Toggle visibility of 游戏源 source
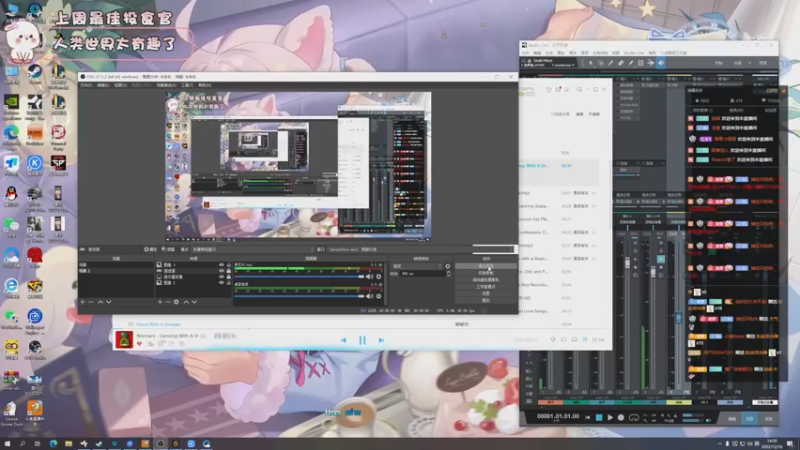This screenshot has width=800, height=450. coord(221,271)
